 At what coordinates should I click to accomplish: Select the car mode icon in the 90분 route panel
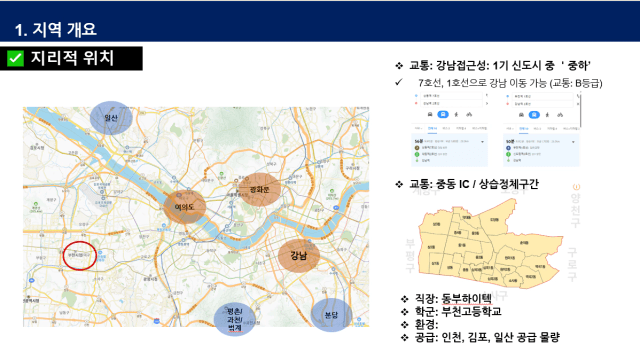[521, 115]
